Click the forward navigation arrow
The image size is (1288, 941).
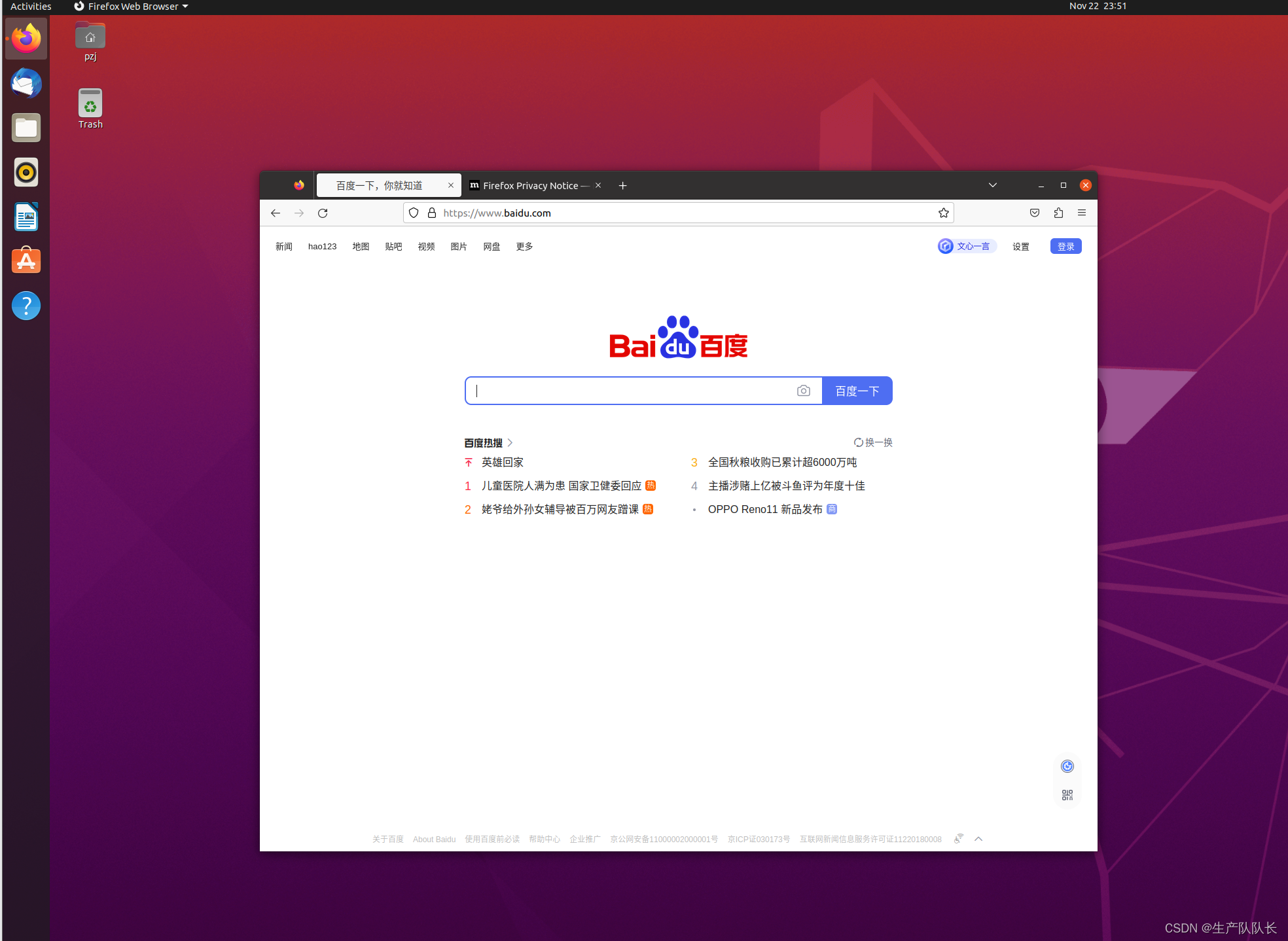coord(299,213)
